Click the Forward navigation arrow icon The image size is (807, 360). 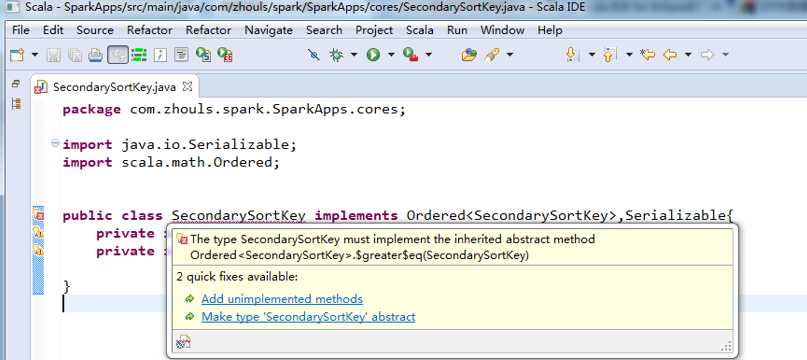coord(708,55)
